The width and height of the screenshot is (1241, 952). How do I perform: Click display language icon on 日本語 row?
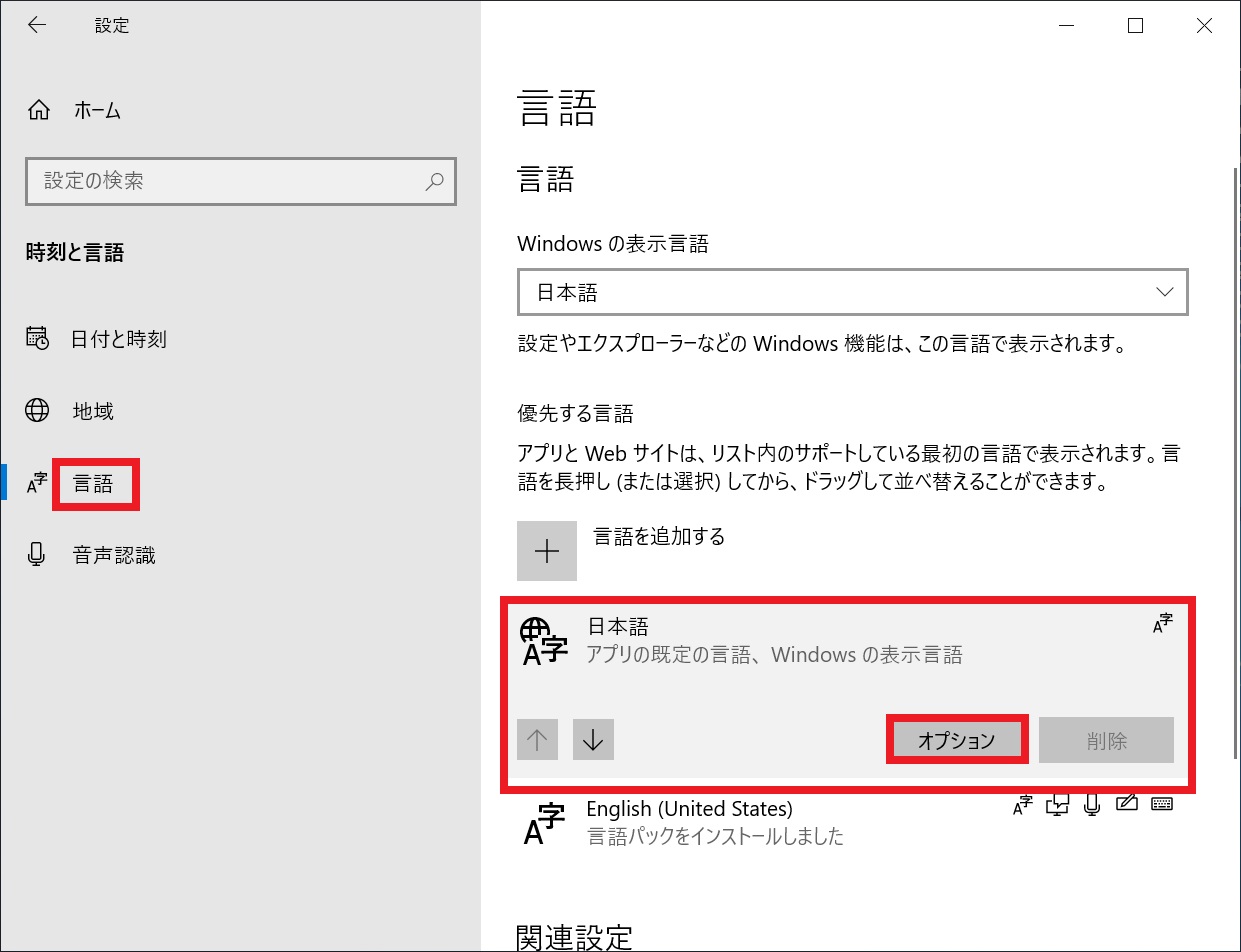(x=1163, y=624)
